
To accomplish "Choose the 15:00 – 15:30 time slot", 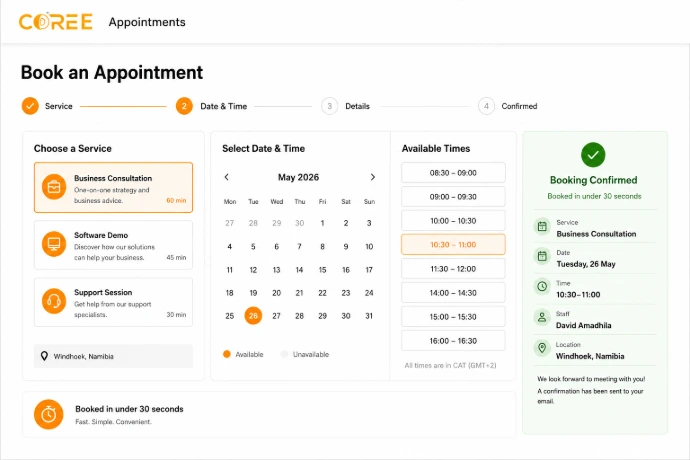I will coord(453,317).
